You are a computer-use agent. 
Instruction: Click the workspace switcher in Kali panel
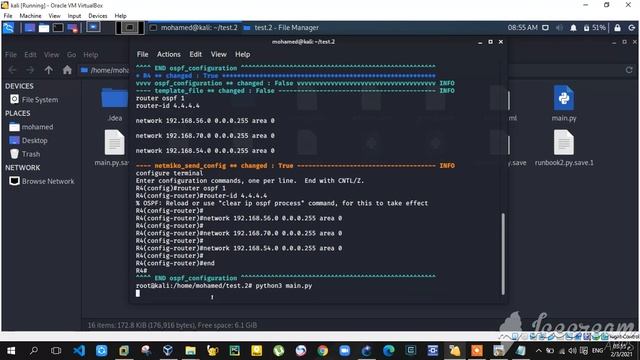[x=129, y=28]
